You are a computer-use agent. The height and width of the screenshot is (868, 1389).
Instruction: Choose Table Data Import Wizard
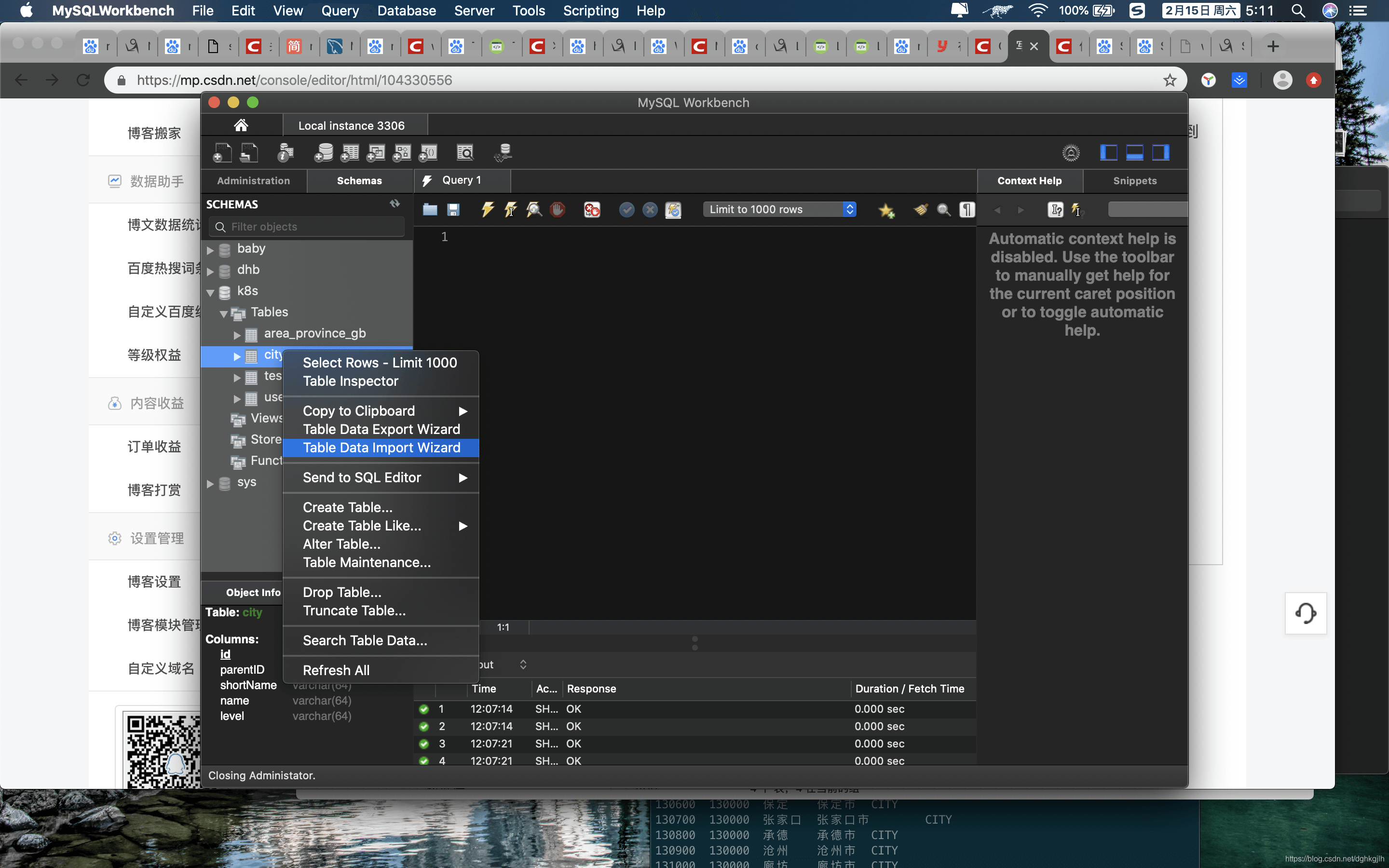pos(381,448)
